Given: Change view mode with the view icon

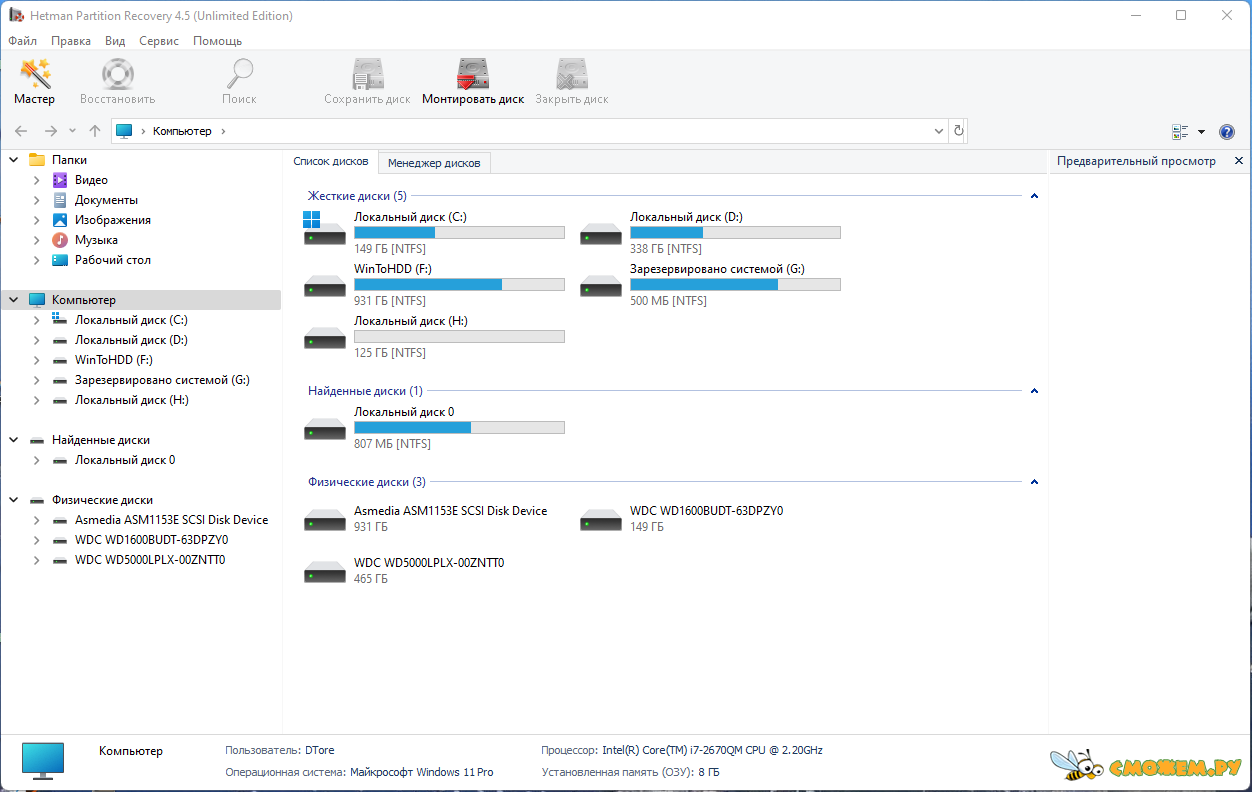Looking at the screenshot, I should (1180, 131).
